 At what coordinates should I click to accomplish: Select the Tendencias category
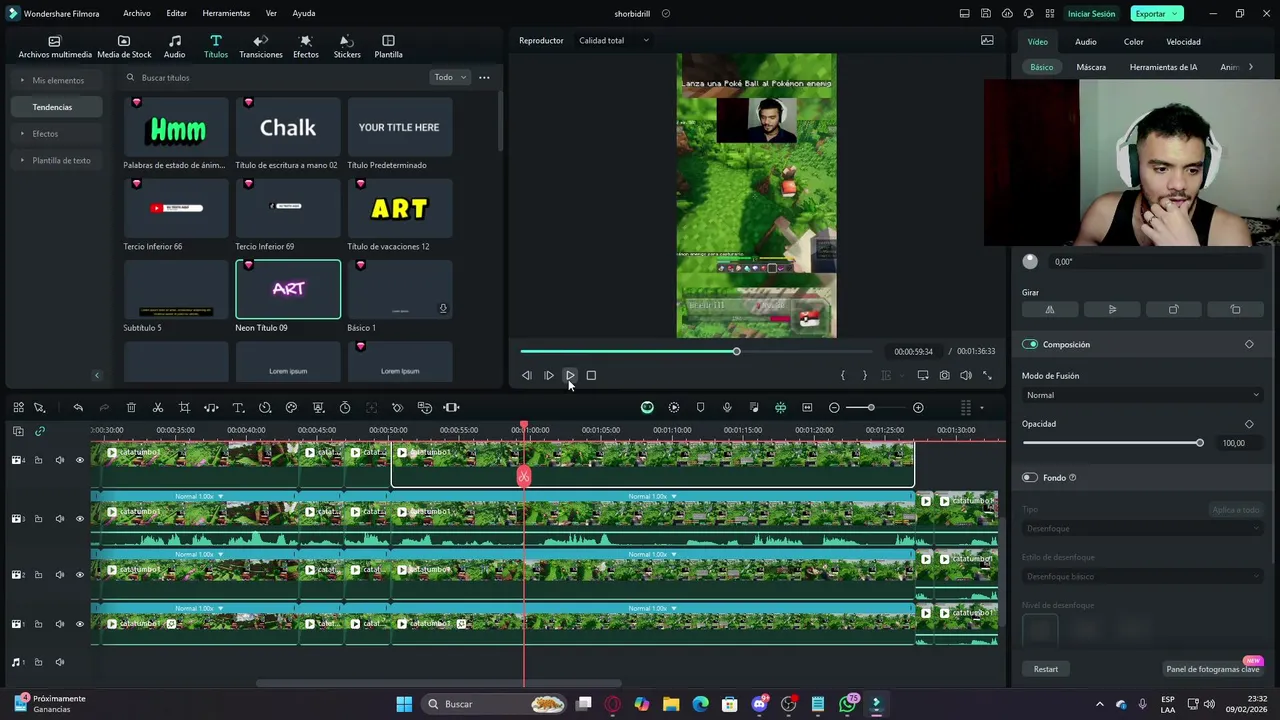[57, 107]
